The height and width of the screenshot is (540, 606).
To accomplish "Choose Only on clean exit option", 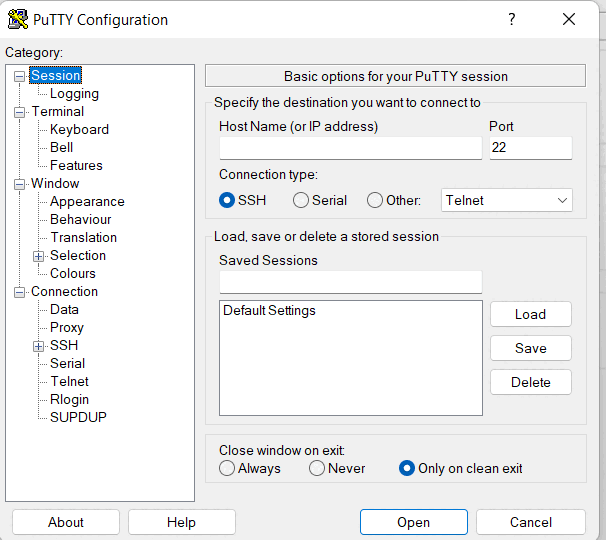I will [407, 468].
